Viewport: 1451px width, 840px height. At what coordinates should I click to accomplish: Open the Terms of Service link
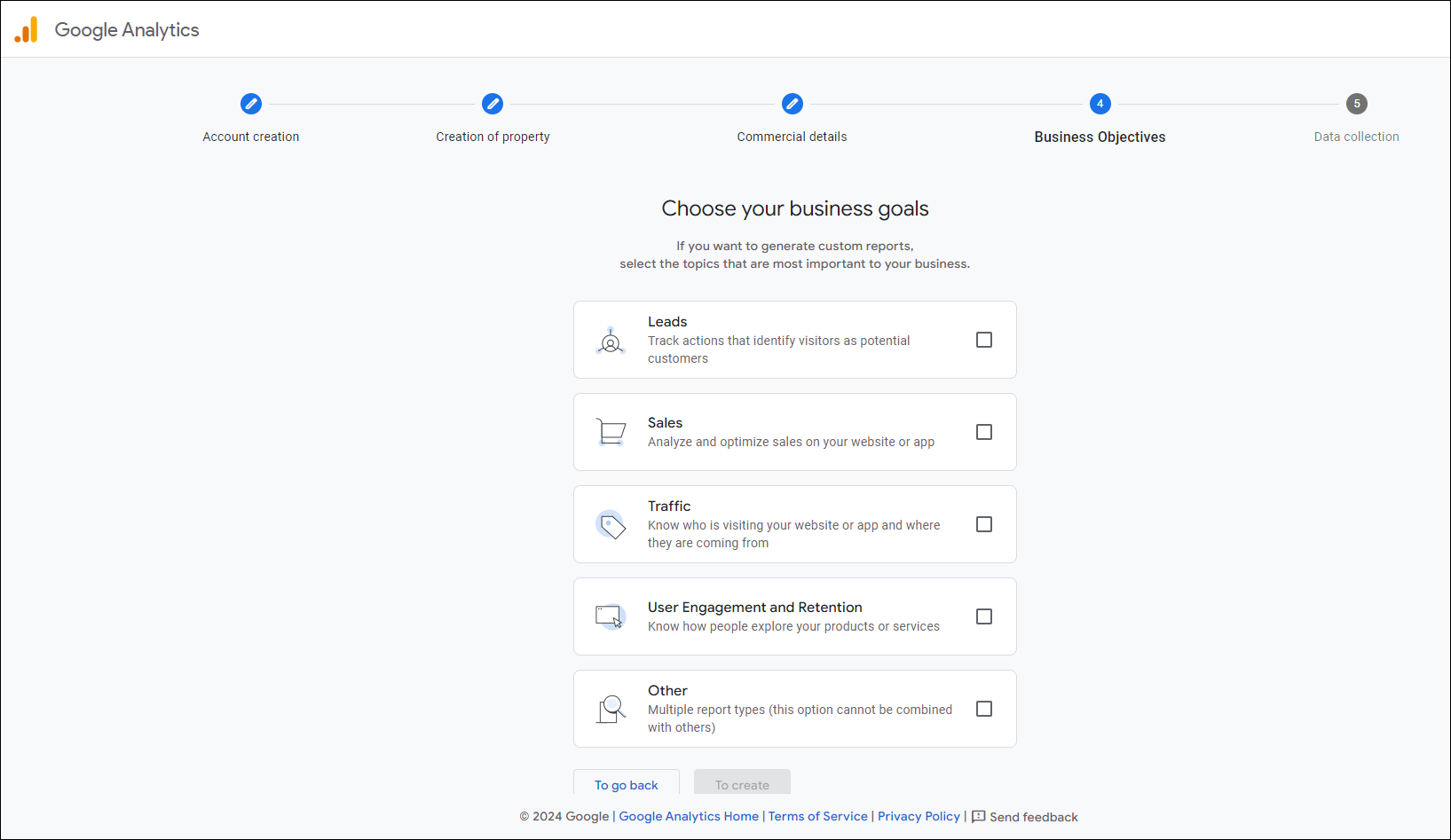coord(817,816)
